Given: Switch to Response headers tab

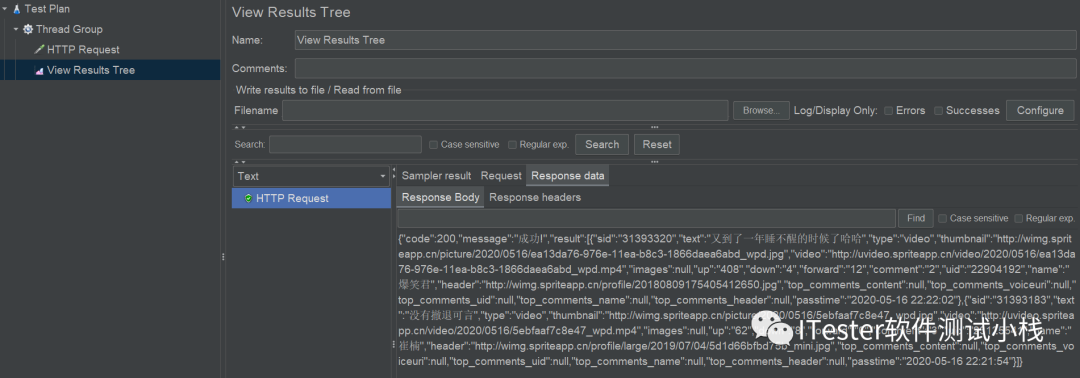Looking at the screenshot, I should click(x=534, y=198).
